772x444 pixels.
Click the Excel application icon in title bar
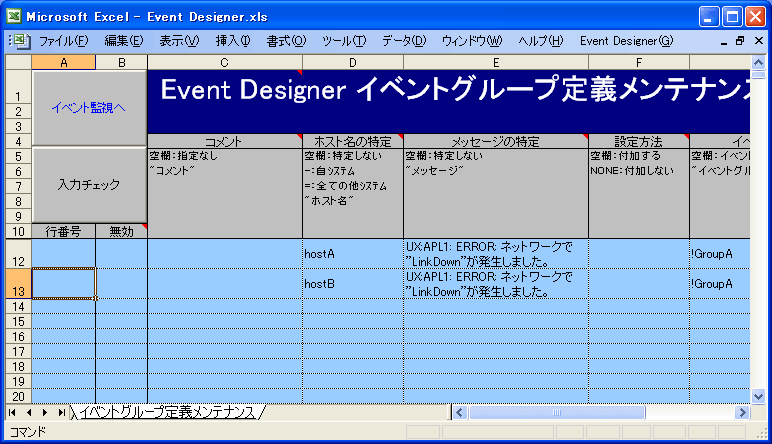pos(14,16)
